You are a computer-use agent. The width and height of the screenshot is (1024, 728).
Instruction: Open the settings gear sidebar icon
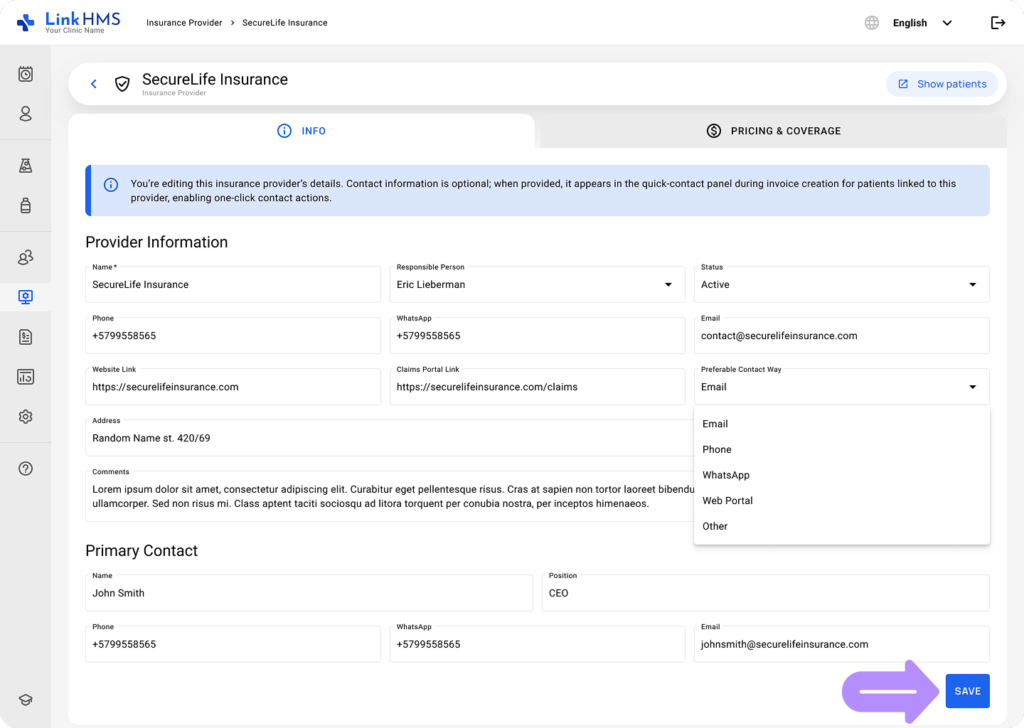(x=25, y=417)
